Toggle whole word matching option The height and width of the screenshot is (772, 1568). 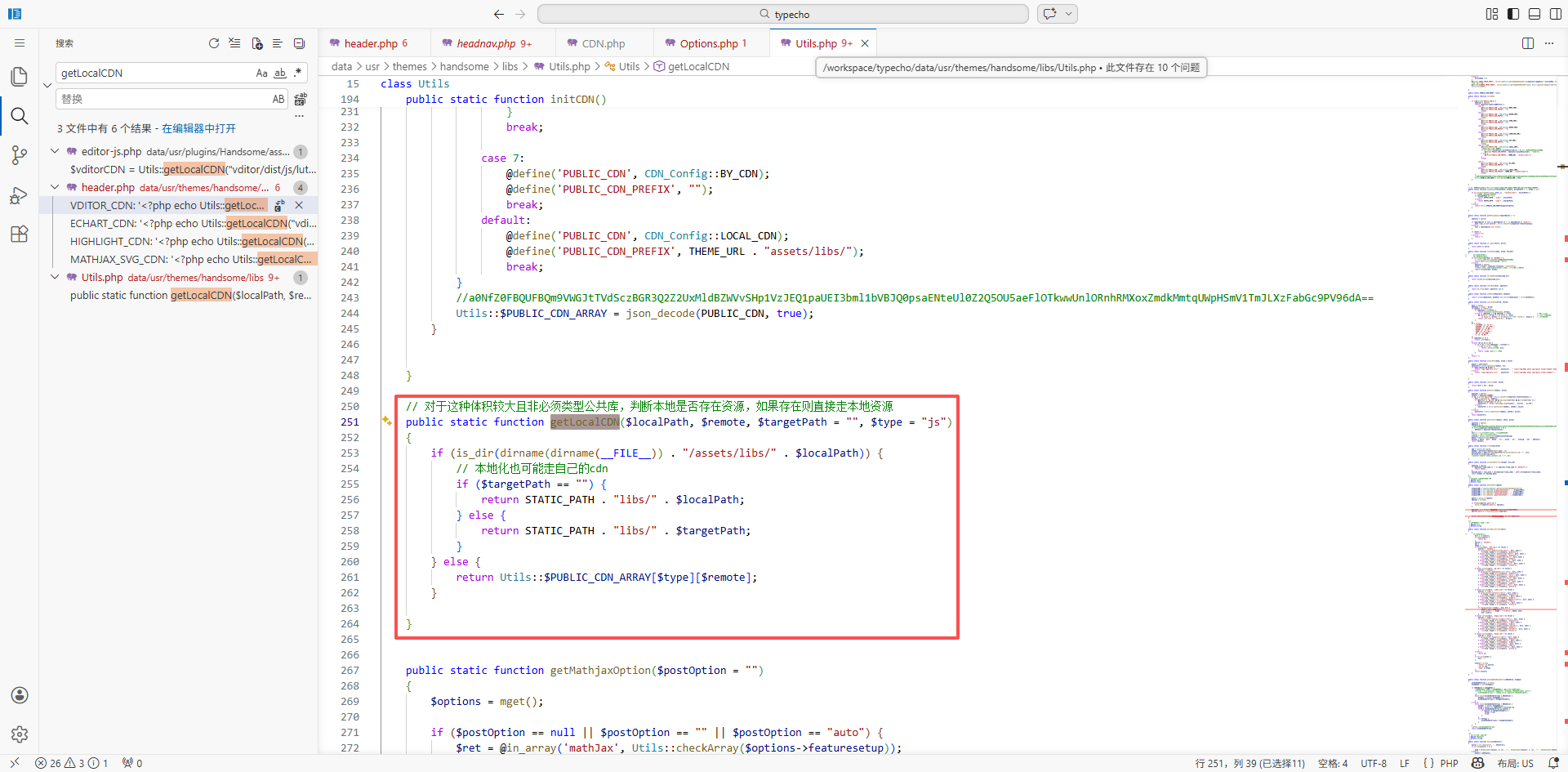pos(280,73)
